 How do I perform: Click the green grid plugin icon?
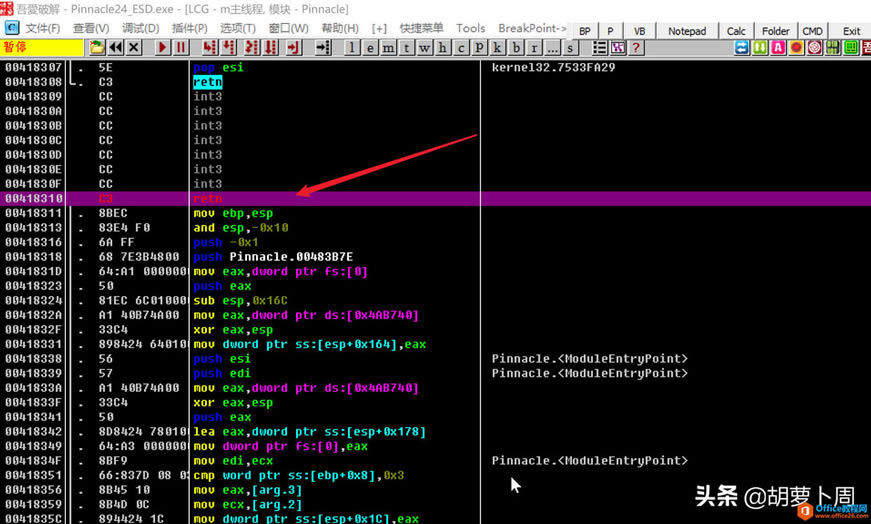833,48
